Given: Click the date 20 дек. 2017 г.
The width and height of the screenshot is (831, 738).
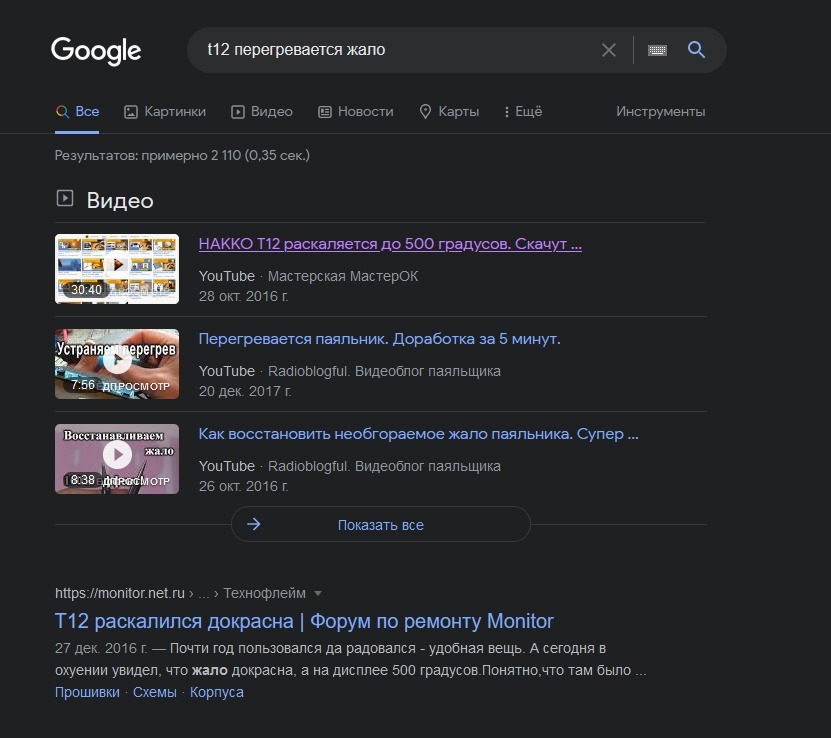Looking at the screenshot, I should [245, 391].
